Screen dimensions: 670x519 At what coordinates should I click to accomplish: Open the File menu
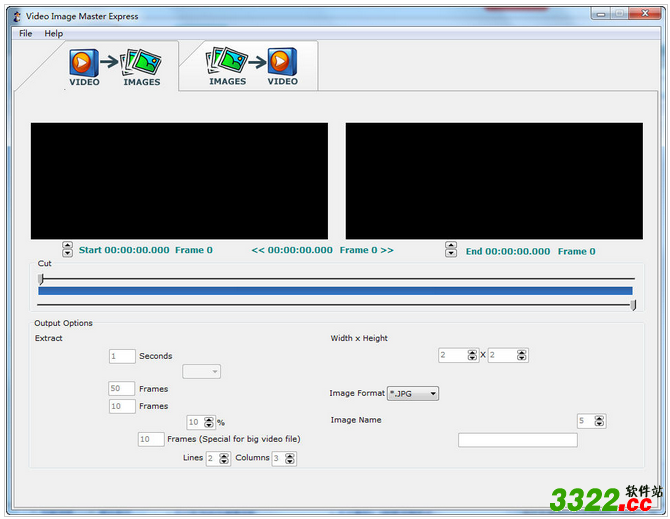(x=26, y=33)
